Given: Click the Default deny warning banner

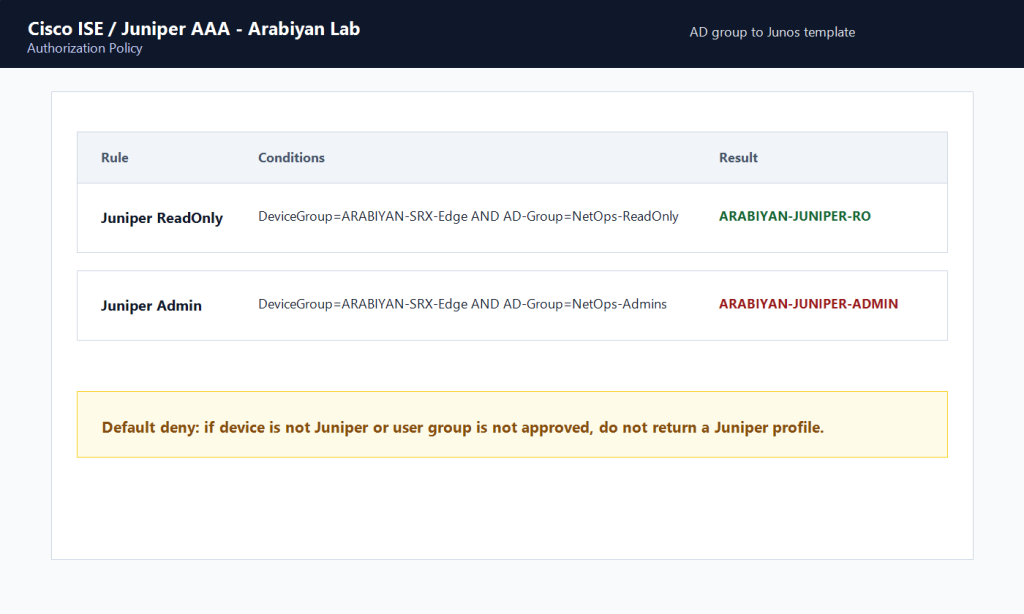Looking at the screenshot, I should 512,425.
